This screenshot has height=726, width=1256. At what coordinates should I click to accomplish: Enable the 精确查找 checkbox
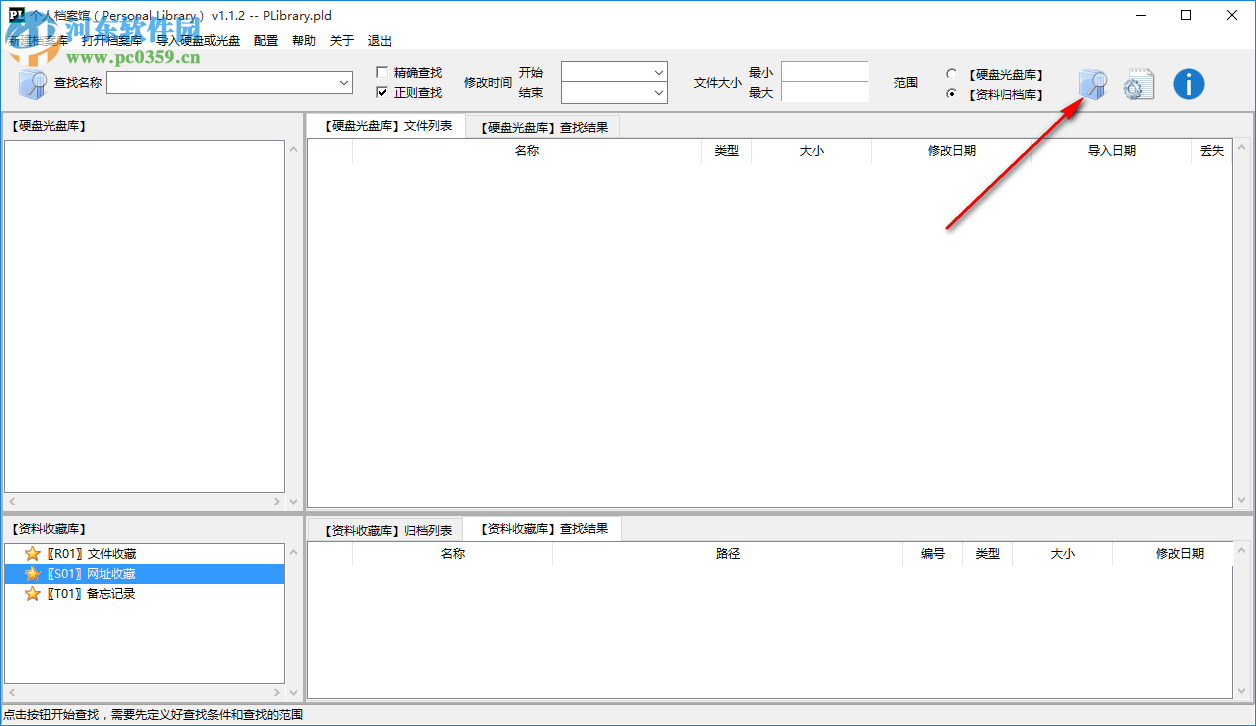[381, 71]
